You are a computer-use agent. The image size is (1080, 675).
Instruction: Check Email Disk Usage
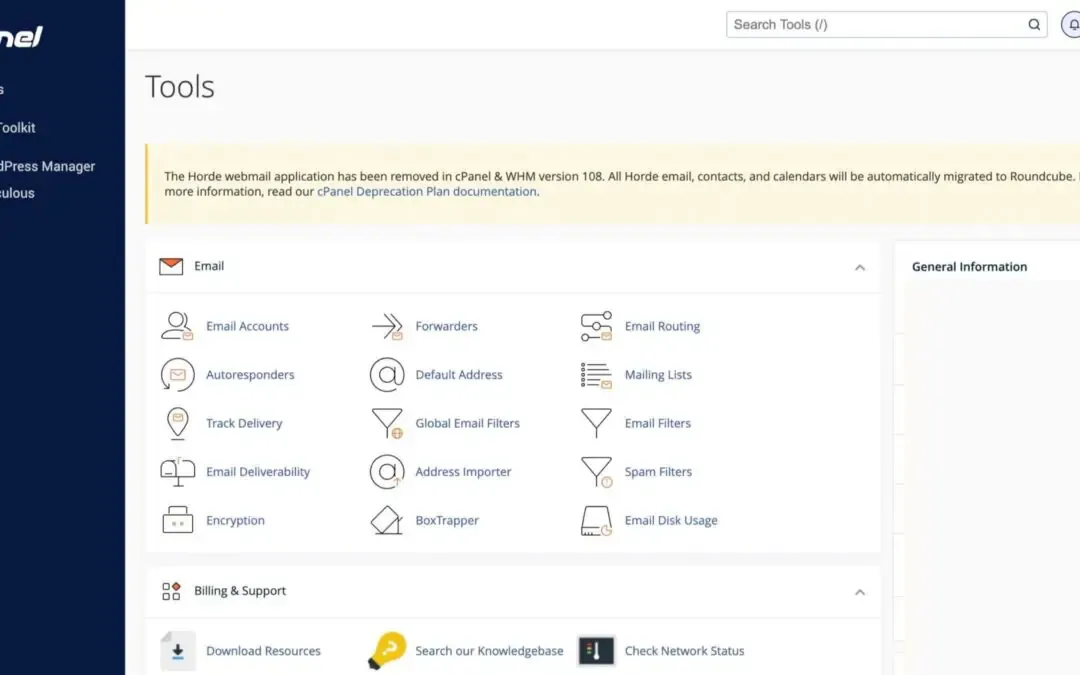click(670, 520)
